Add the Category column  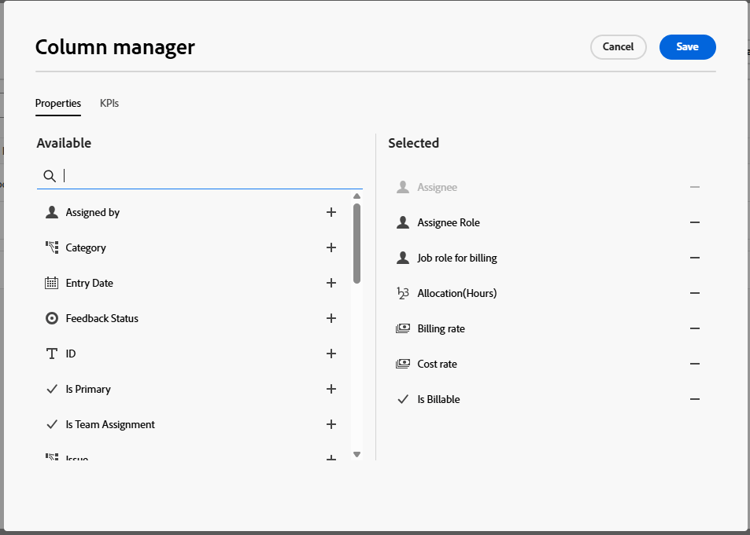pos(331,248)
